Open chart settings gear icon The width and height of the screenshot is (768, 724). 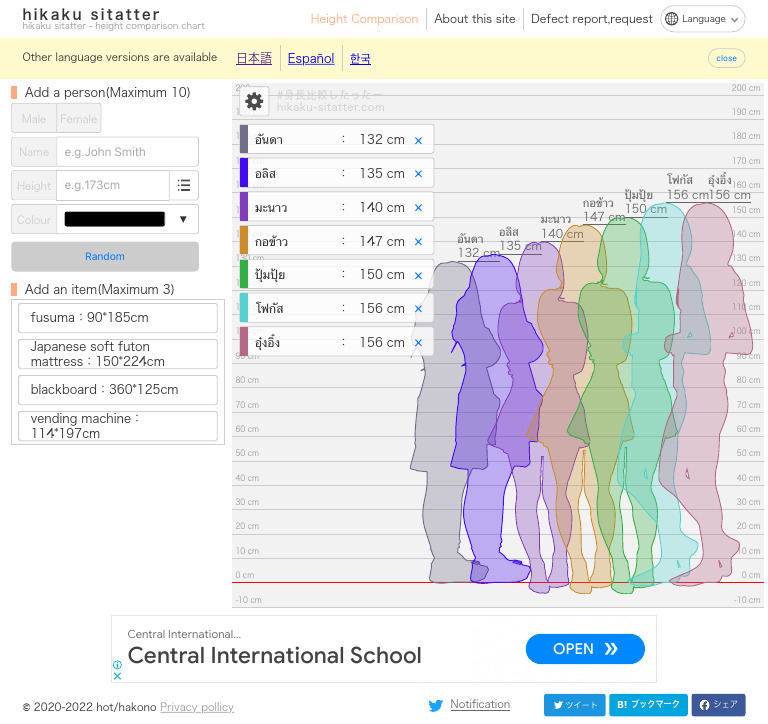tap(254, 101)
